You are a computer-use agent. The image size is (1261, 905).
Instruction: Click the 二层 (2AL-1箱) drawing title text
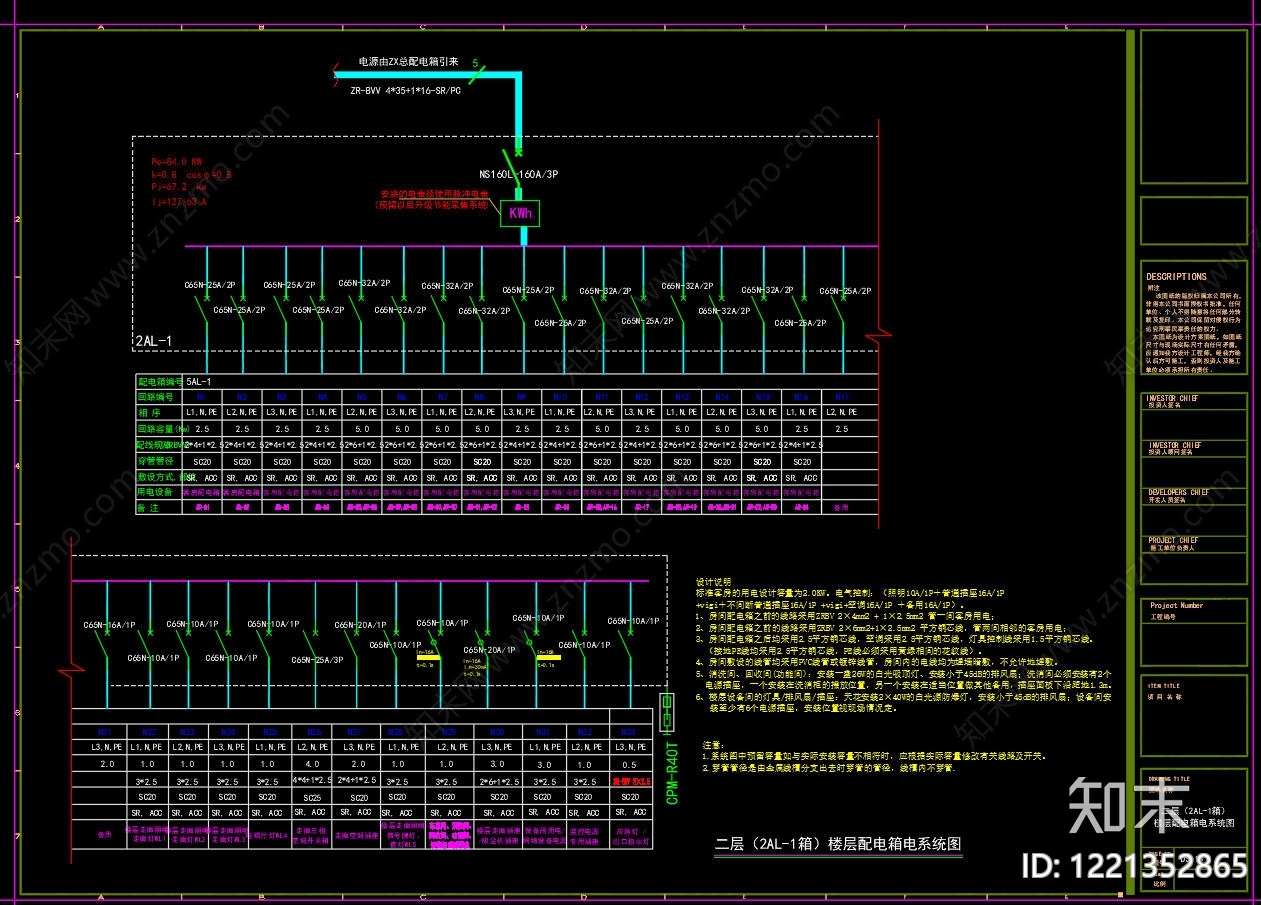click(838, 844)
